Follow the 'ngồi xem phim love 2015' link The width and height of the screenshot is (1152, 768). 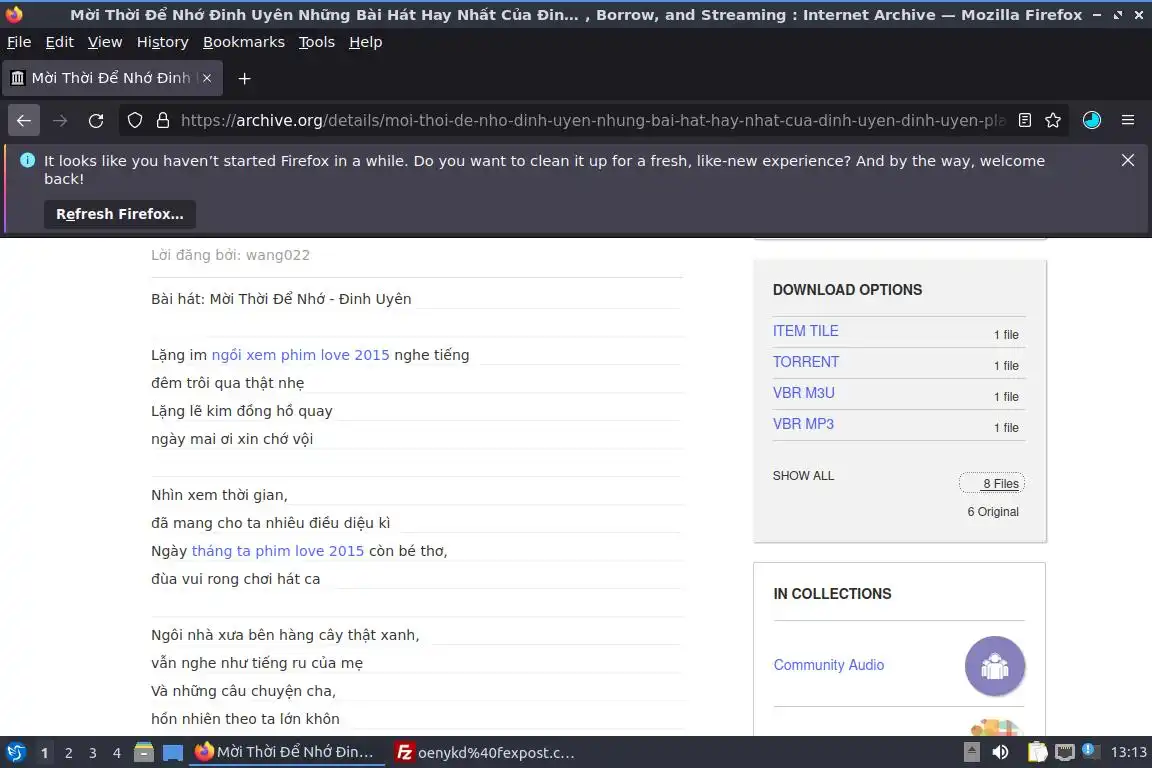click(x=300, y=355)
